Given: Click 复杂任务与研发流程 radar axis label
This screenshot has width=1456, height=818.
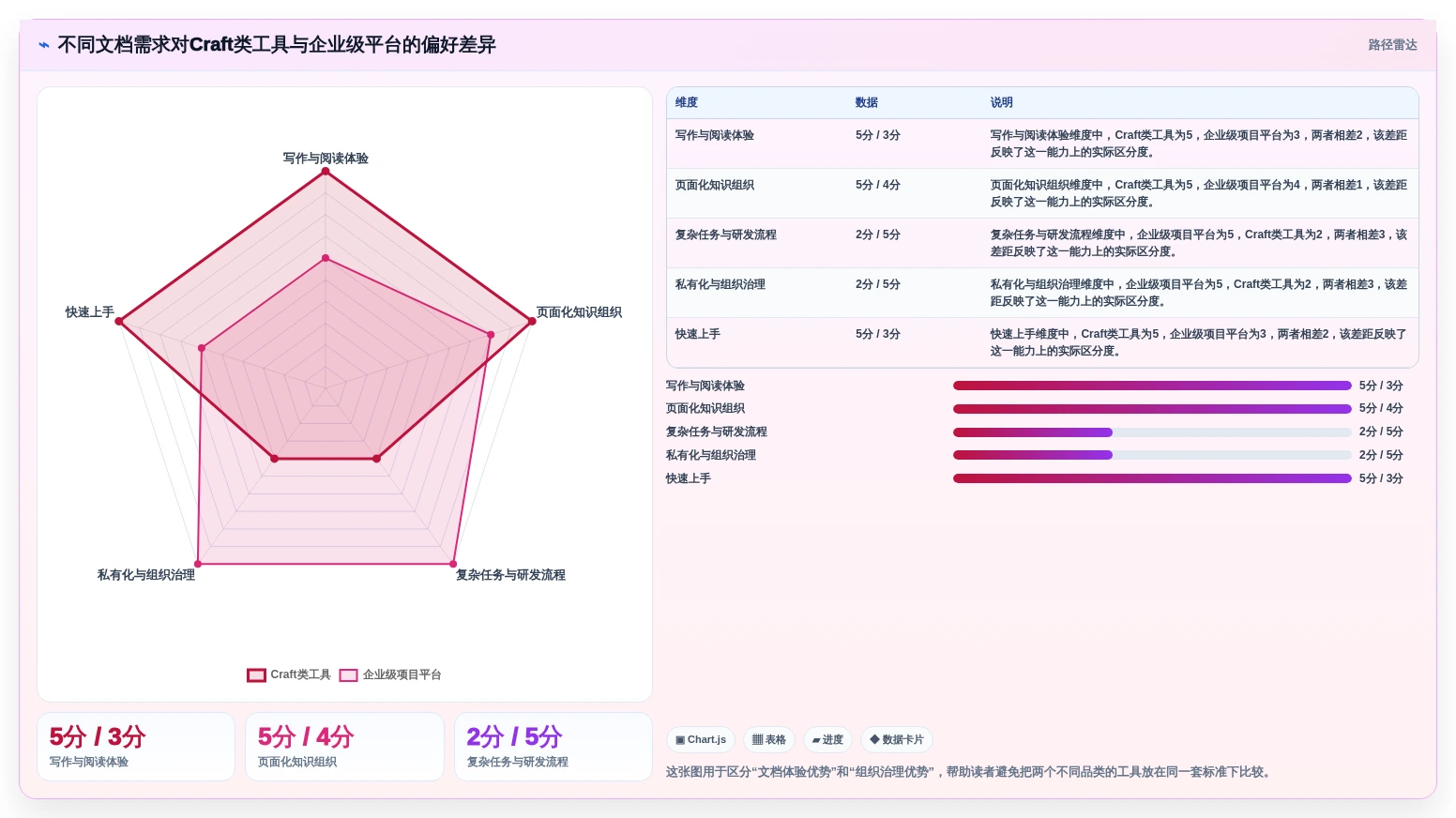Looking at the screenshot, I should (510, 575).
